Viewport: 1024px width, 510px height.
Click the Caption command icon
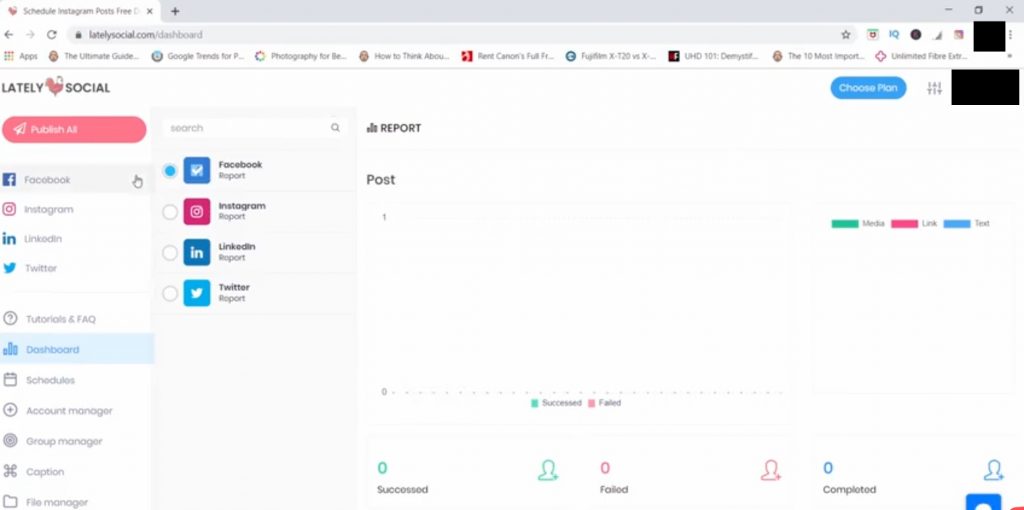click(x=10, y=471)
